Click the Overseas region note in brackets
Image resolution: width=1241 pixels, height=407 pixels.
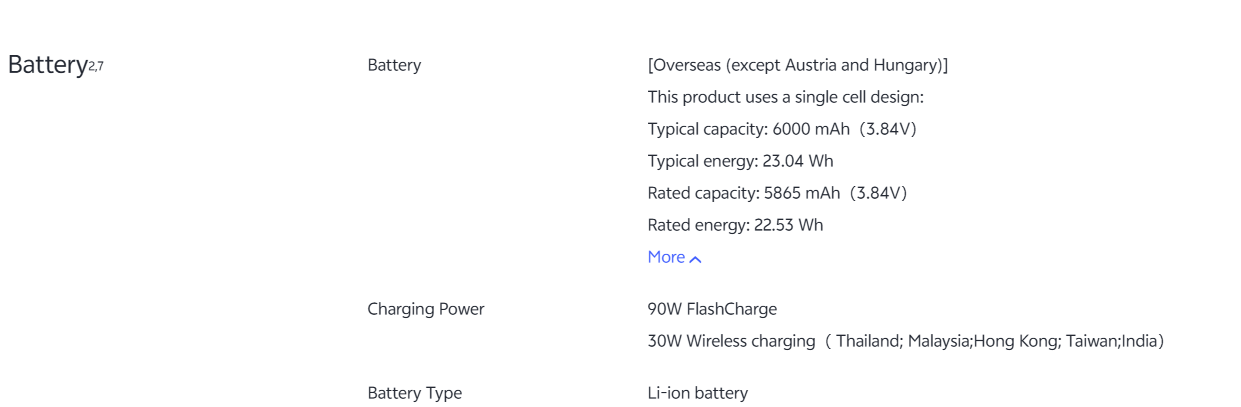[x=797, y=65]
